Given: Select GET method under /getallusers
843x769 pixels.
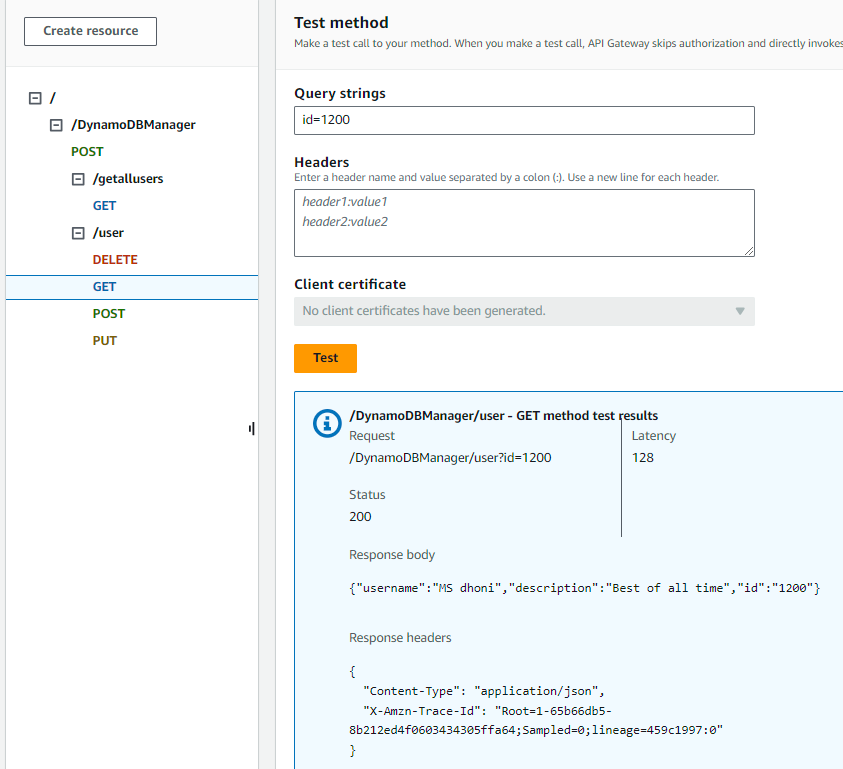Looking at the screenshot, I should (104, 206).
